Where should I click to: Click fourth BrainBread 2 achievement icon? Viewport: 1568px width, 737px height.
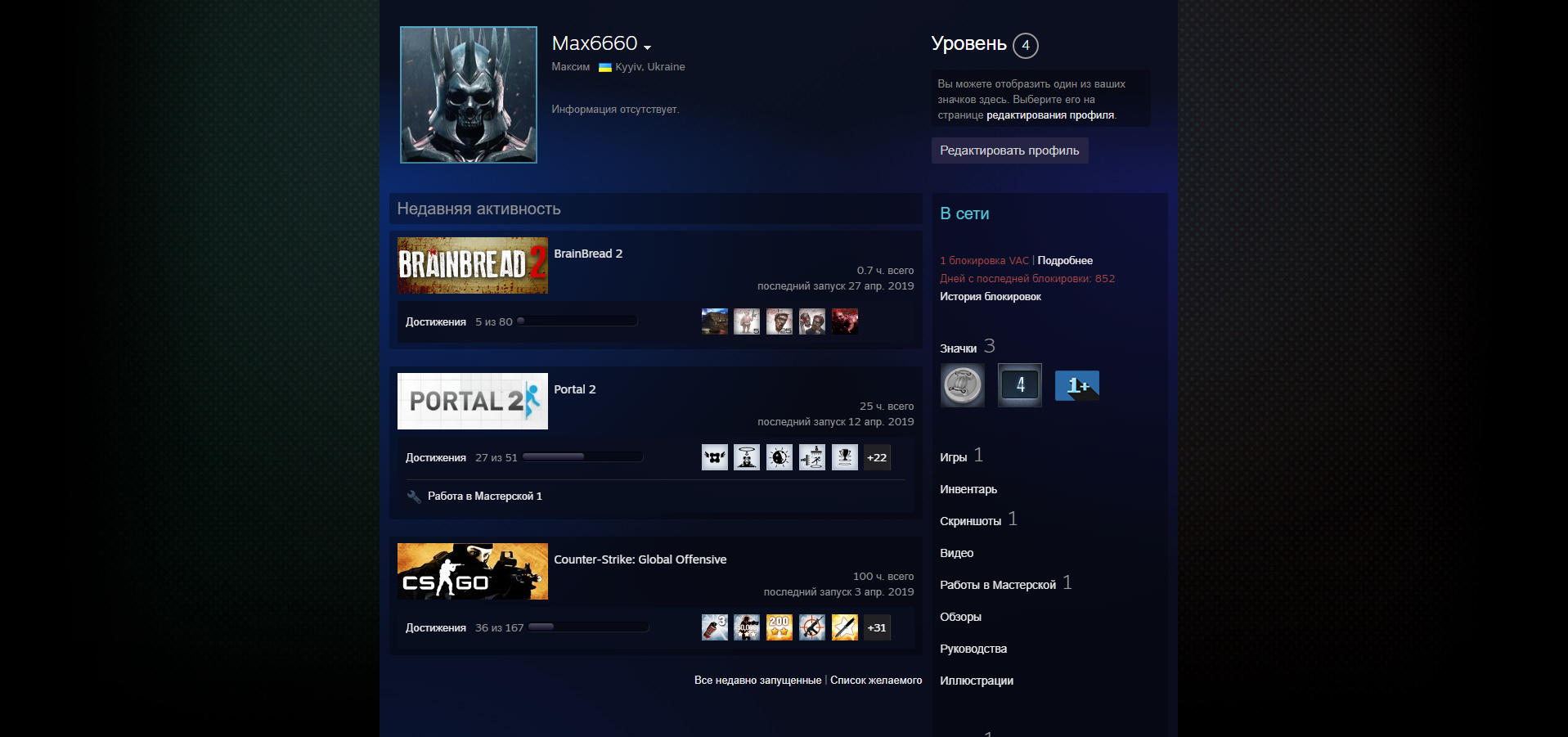click(812, 321)
